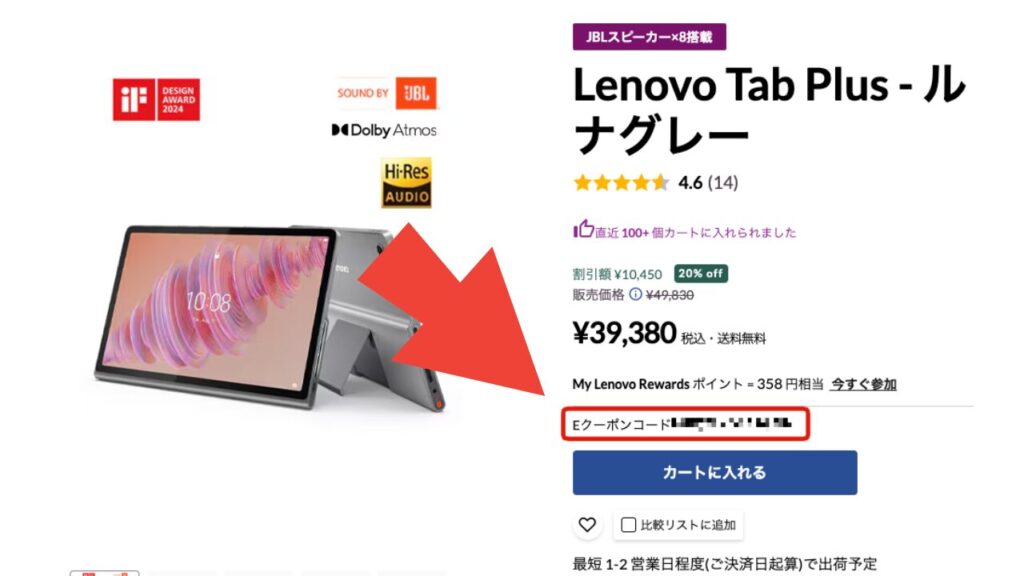Check the 比較リストに追加 checkbox
Screen dimensions: 1024x576
(628, 524)
